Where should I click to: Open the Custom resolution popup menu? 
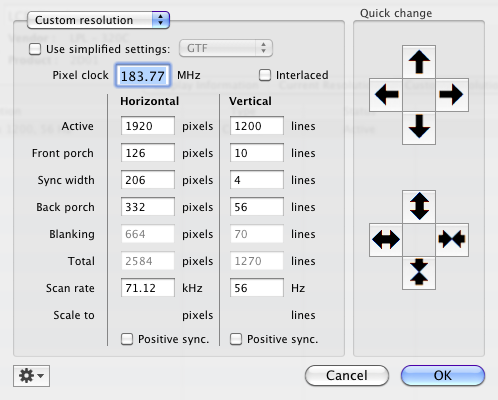coord(98,20)
